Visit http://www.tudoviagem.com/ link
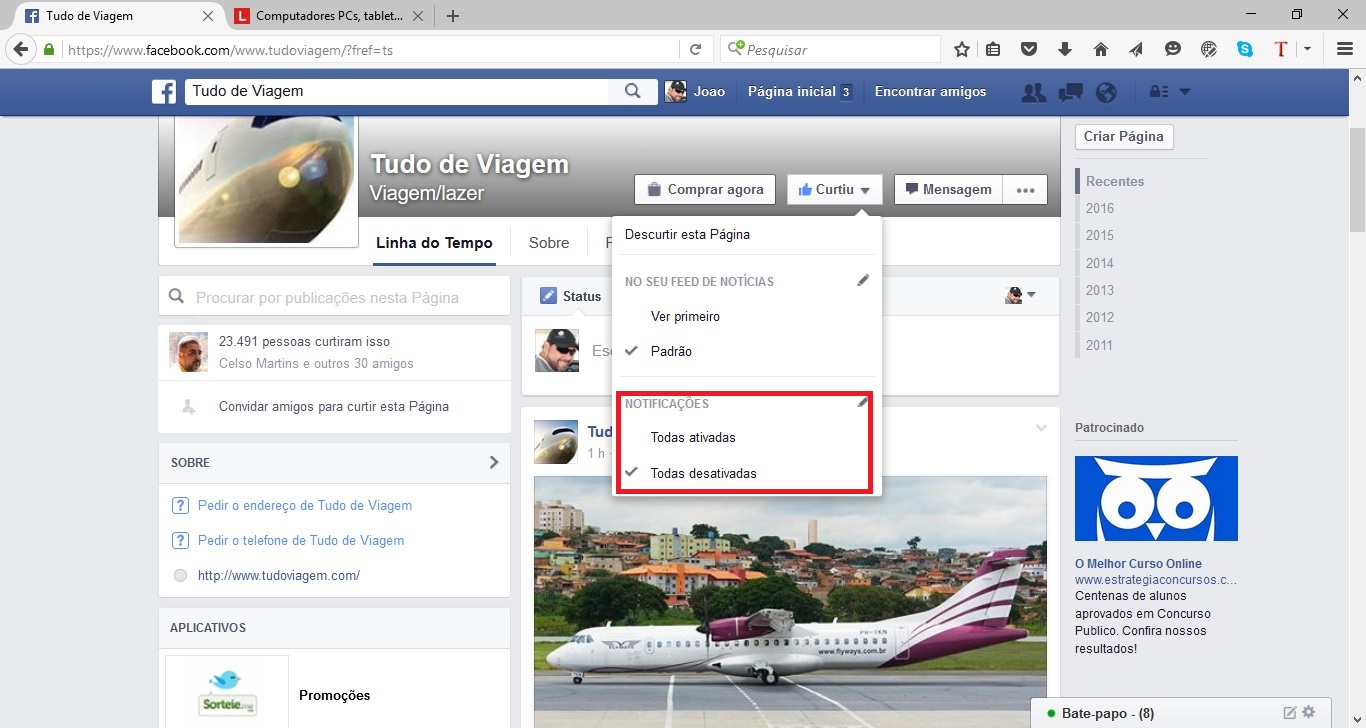Image resolution: width=1366 pixels, height=728 pixels. pos(279,575)
